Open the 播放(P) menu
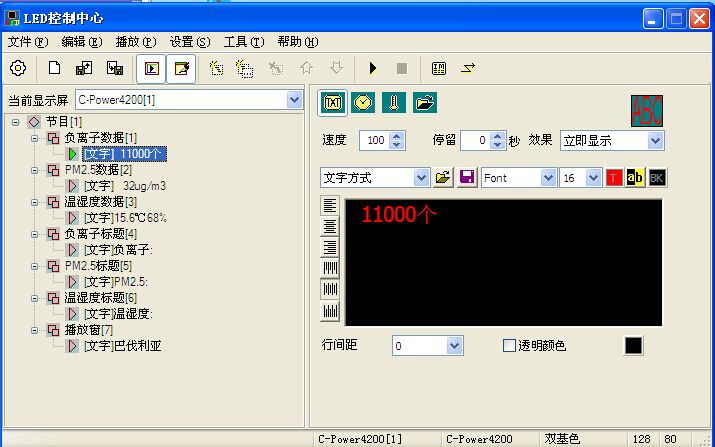The width and height of the screenshot is (715, 447). 136,42
